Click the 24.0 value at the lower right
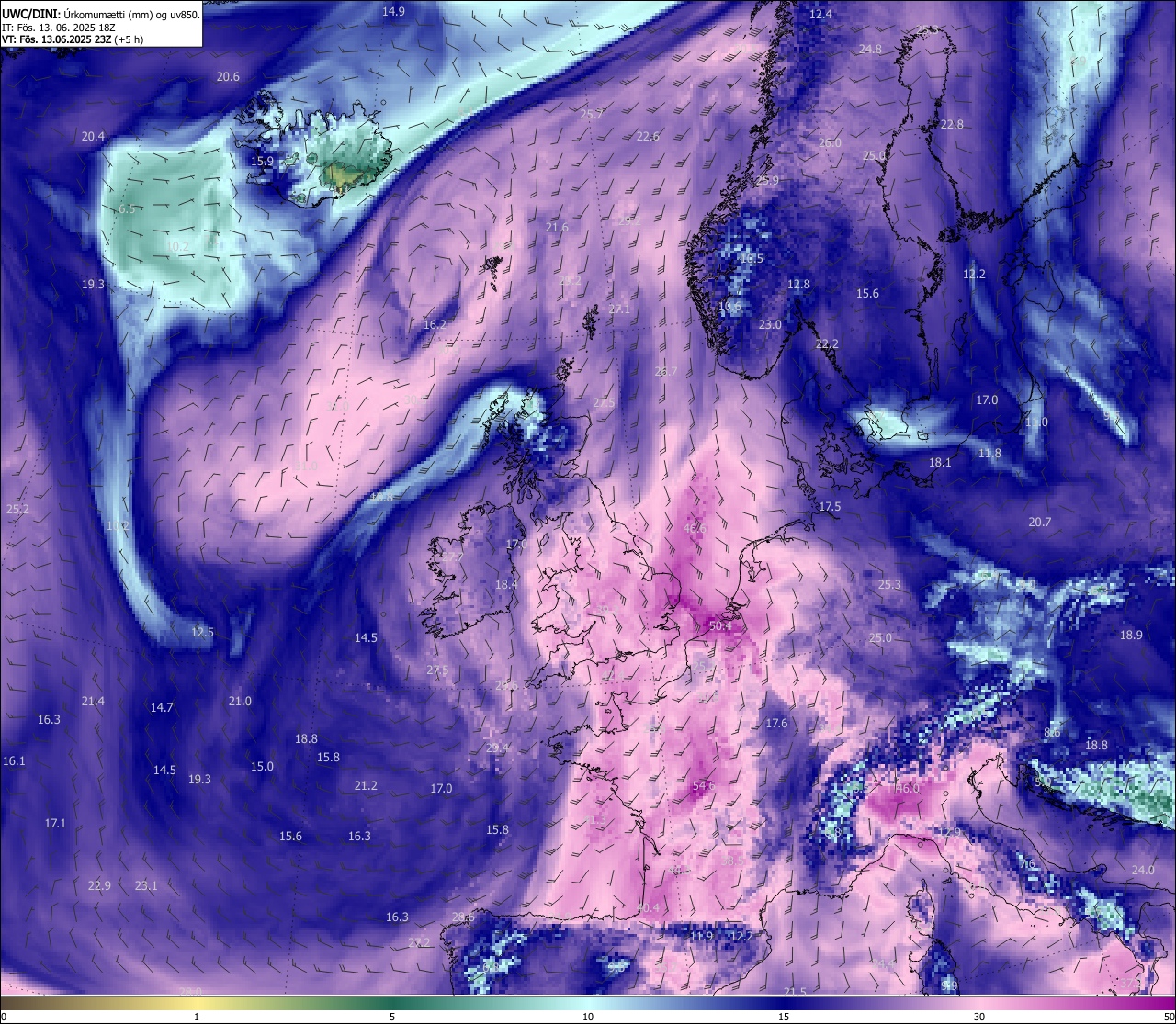Screen dimensions: 1176x1024 pyautogui.click(x=1142, y=870)
